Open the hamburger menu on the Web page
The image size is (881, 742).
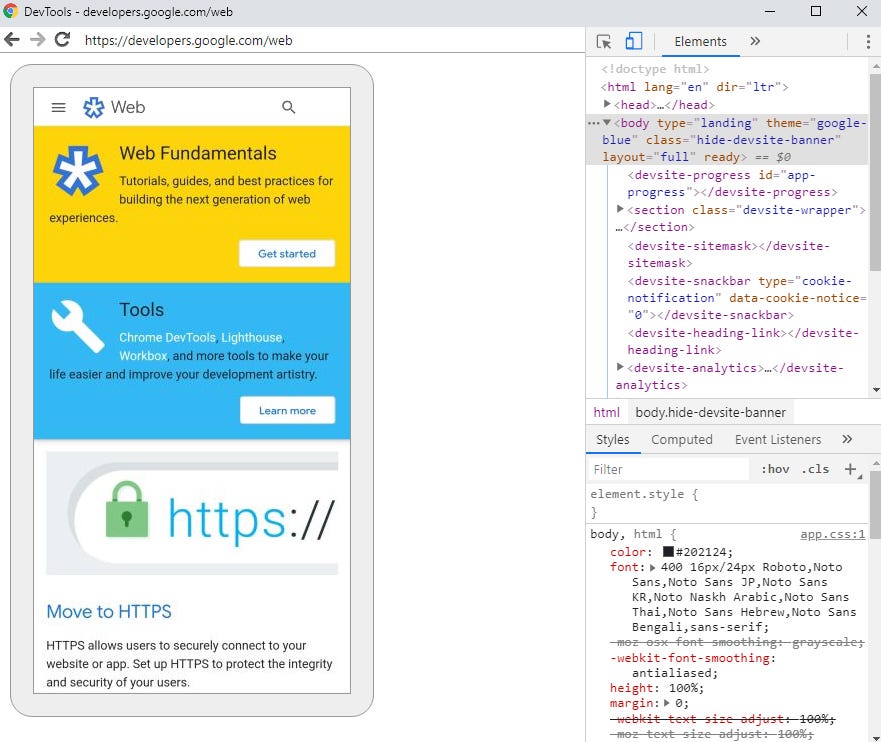[58, 107]
